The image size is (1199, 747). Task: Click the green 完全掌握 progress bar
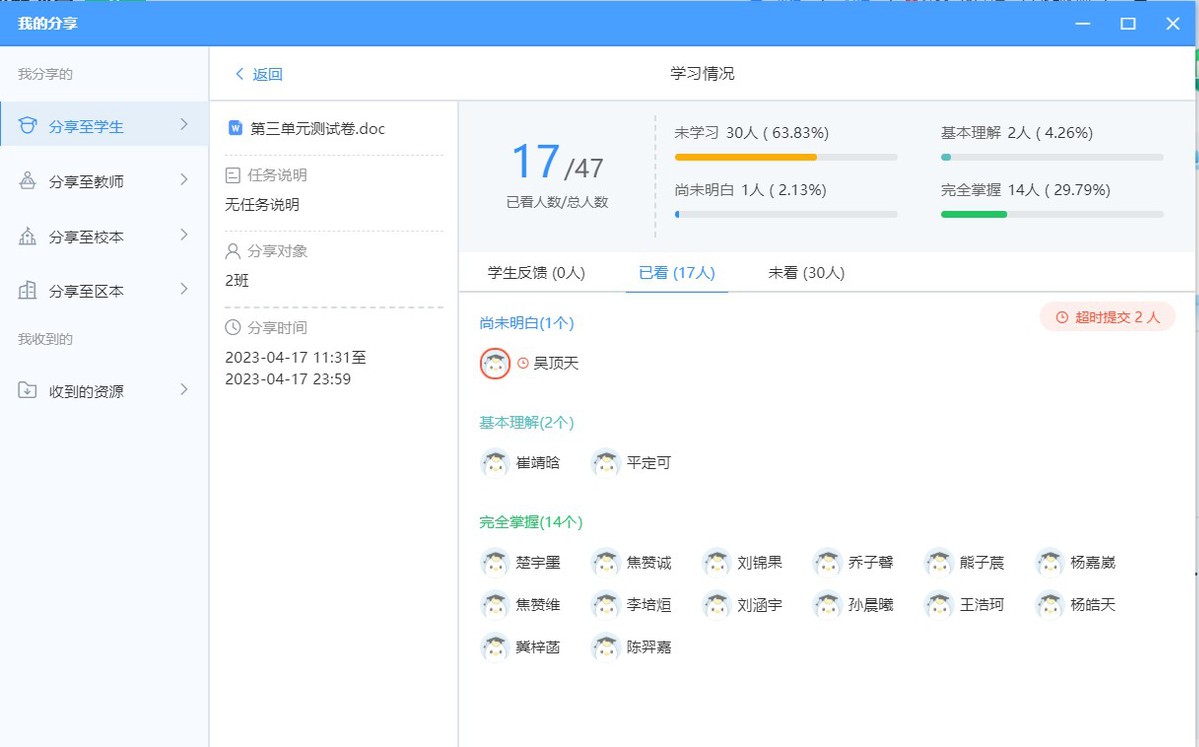pyautogui.click(x=973, y=214)
